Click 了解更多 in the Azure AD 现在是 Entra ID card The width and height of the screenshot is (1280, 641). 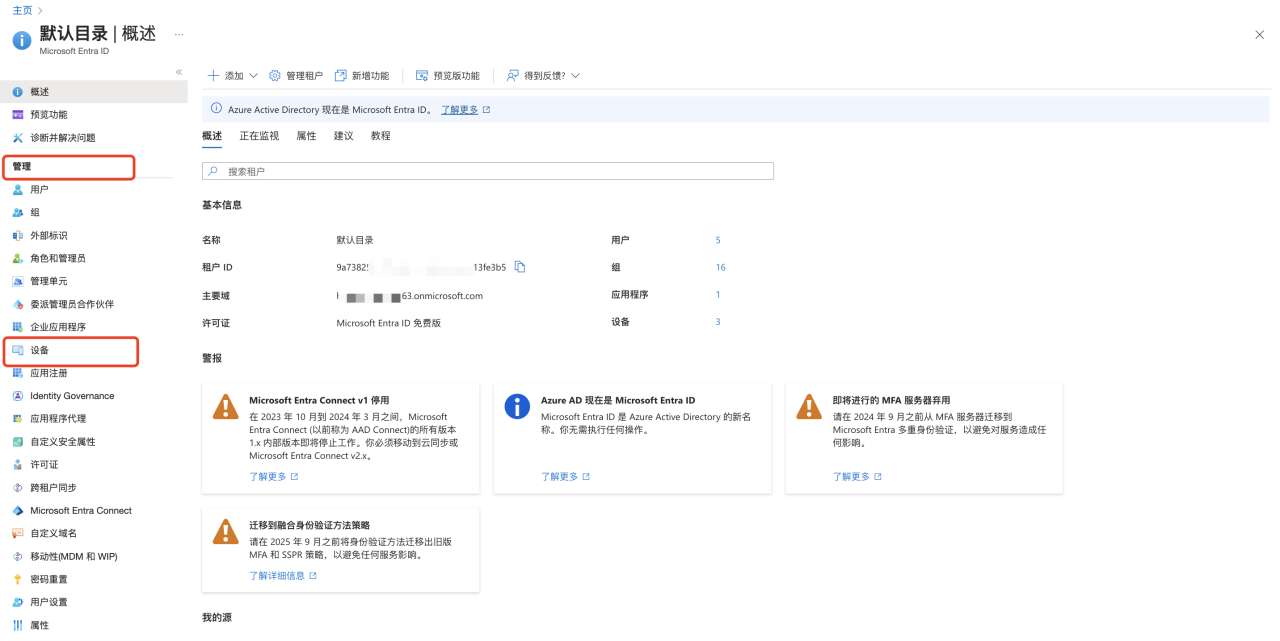pos(565,477)
